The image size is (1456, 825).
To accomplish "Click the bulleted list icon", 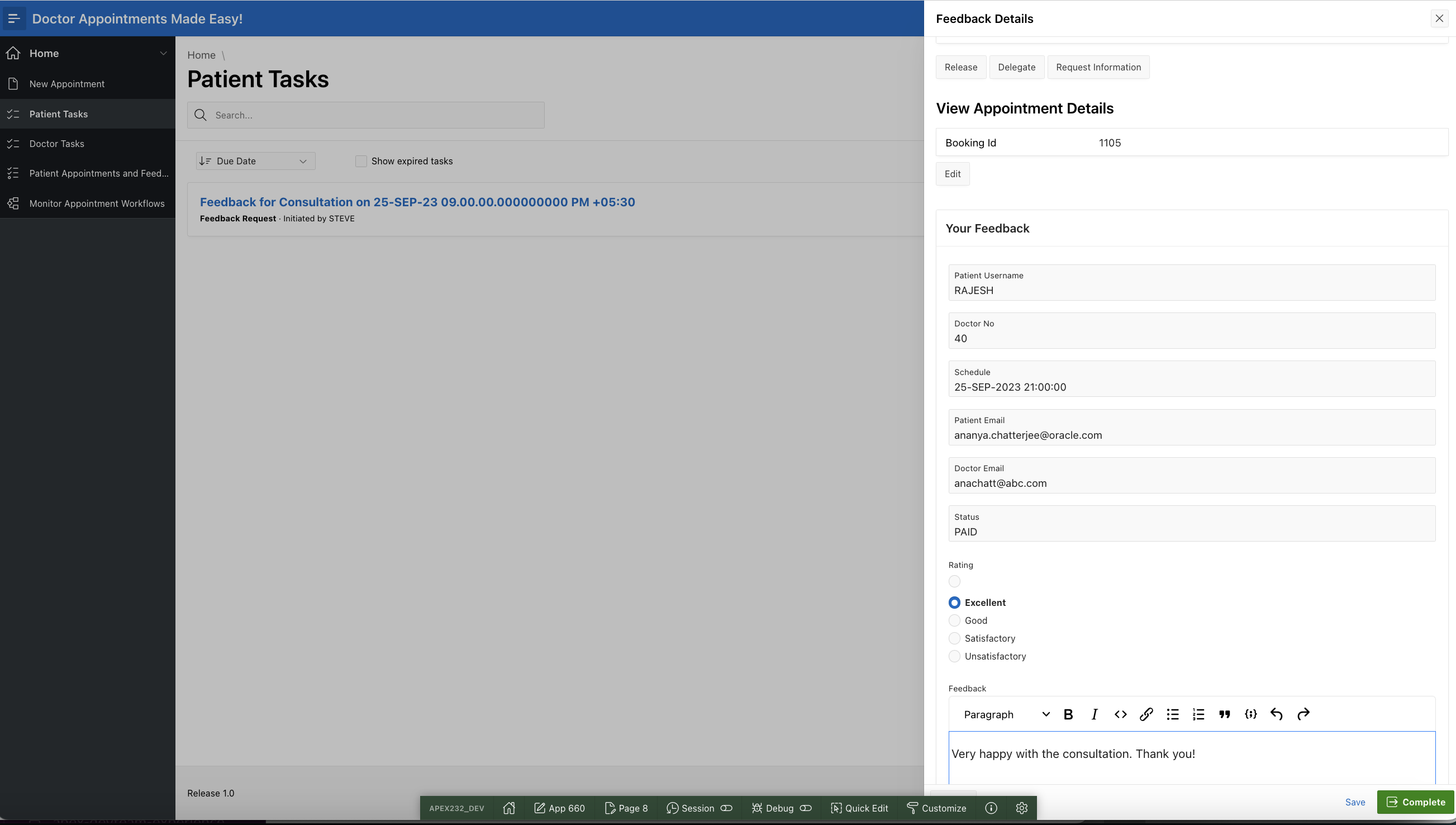I will pyautogui.click(x=1172, y=714).
